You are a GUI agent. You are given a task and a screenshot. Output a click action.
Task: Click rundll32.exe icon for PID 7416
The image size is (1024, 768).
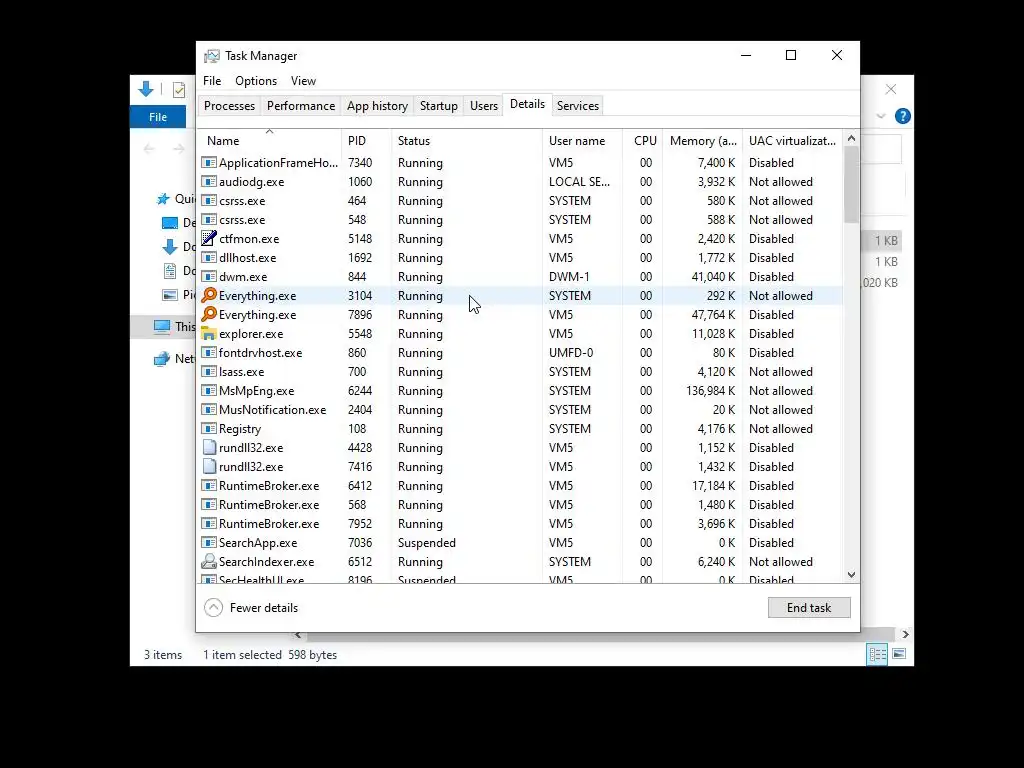[209, 466]
